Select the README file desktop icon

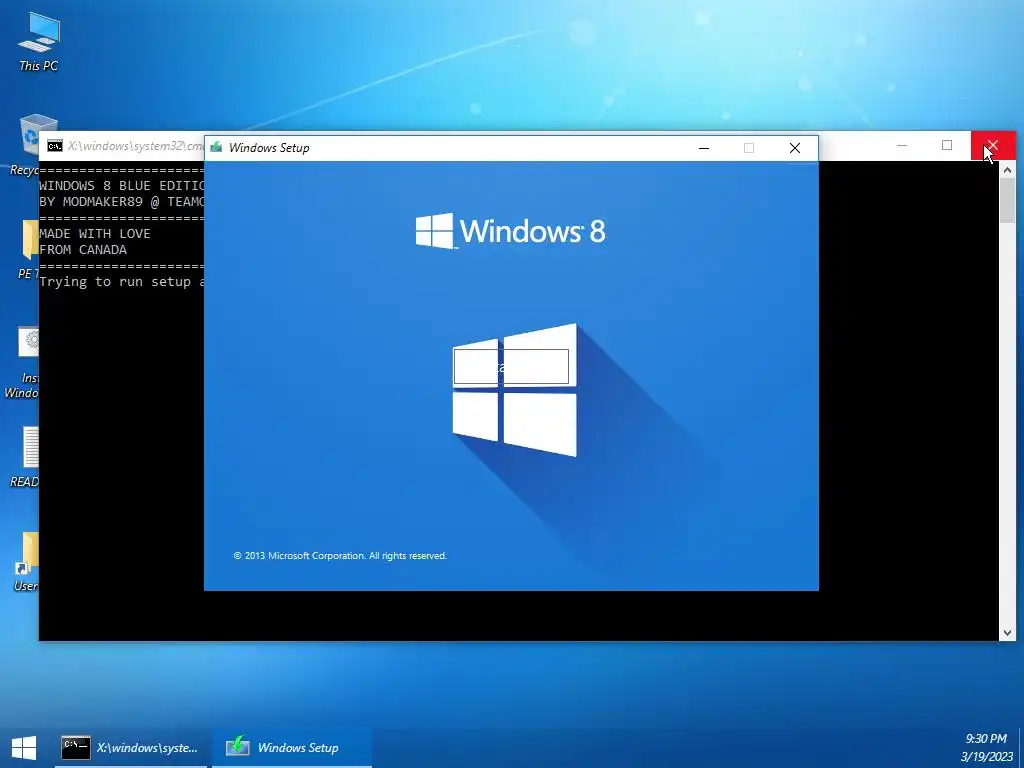click(x=25, y=456)
